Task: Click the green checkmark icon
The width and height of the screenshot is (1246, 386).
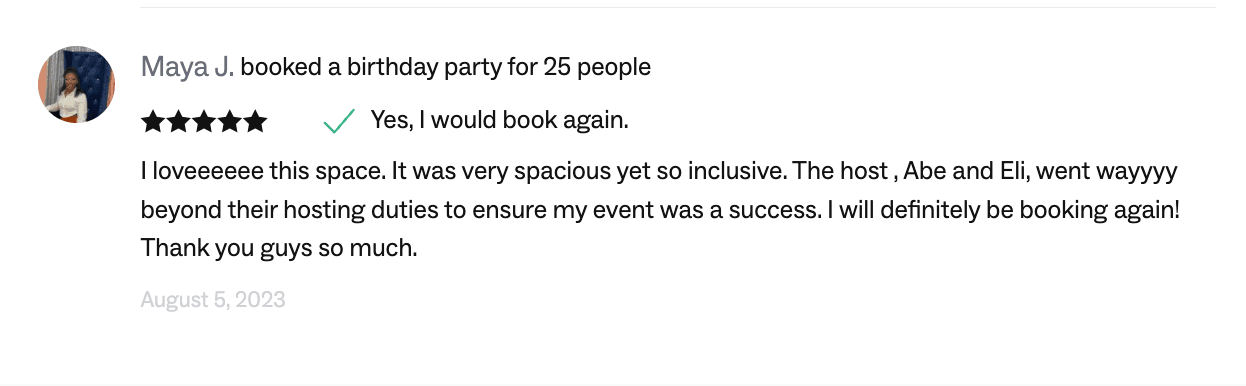Action: 339,122
